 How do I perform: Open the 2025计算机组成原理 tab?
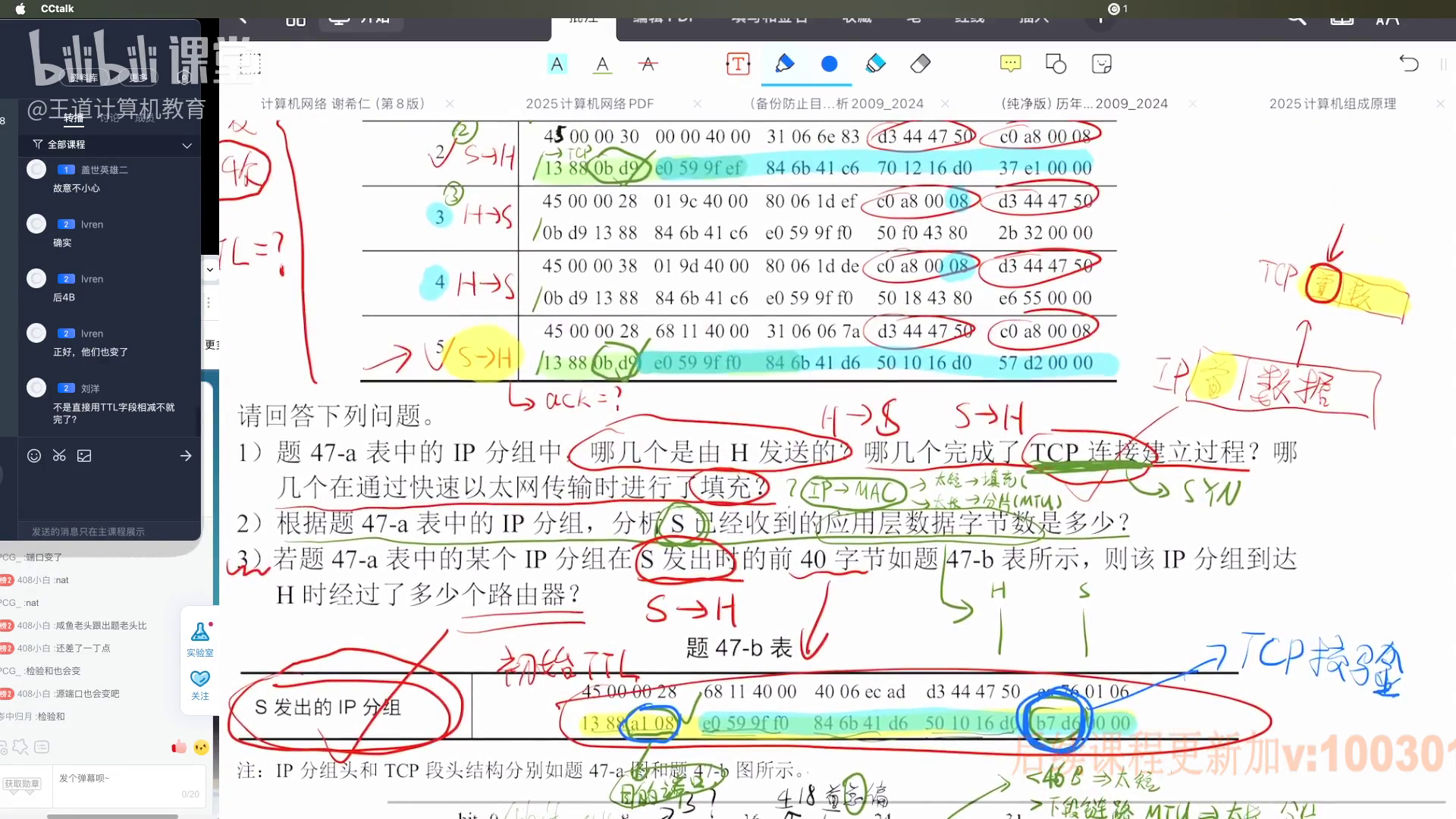tap(1332, 104)
